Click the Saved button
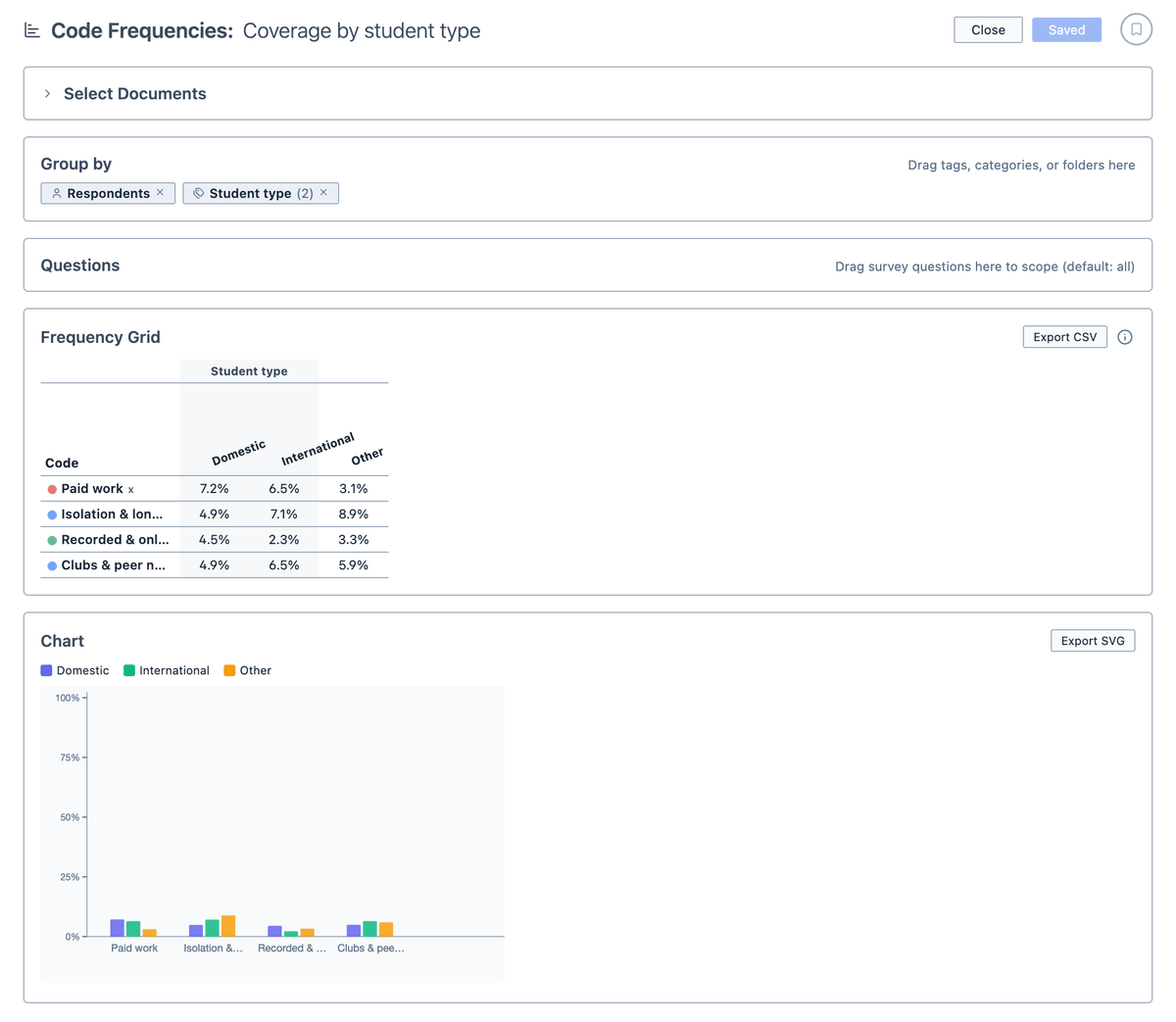 click(x=1066, y=30)
